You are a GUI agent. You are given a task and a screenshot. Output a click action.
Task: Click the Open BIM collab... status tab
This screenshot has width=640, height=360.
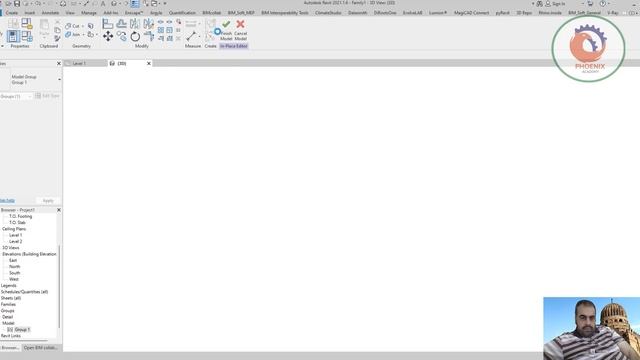[x=40, y=348]
